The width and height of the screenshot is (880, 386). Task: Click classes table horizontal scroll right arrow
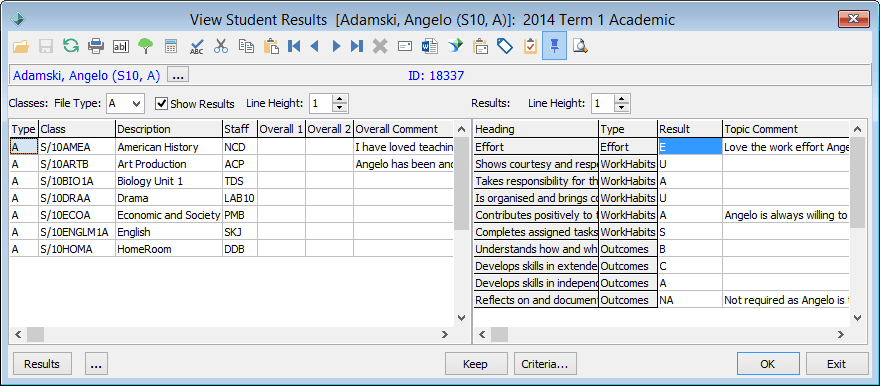tap(445, 334)
